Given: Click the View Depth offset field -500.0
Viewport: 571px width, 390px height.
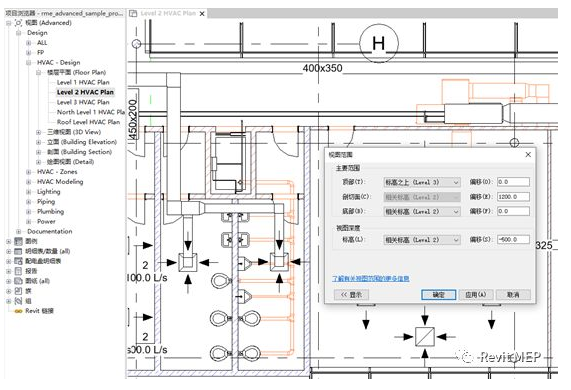Looking at the screenshot, I should (x=513, y=240).
